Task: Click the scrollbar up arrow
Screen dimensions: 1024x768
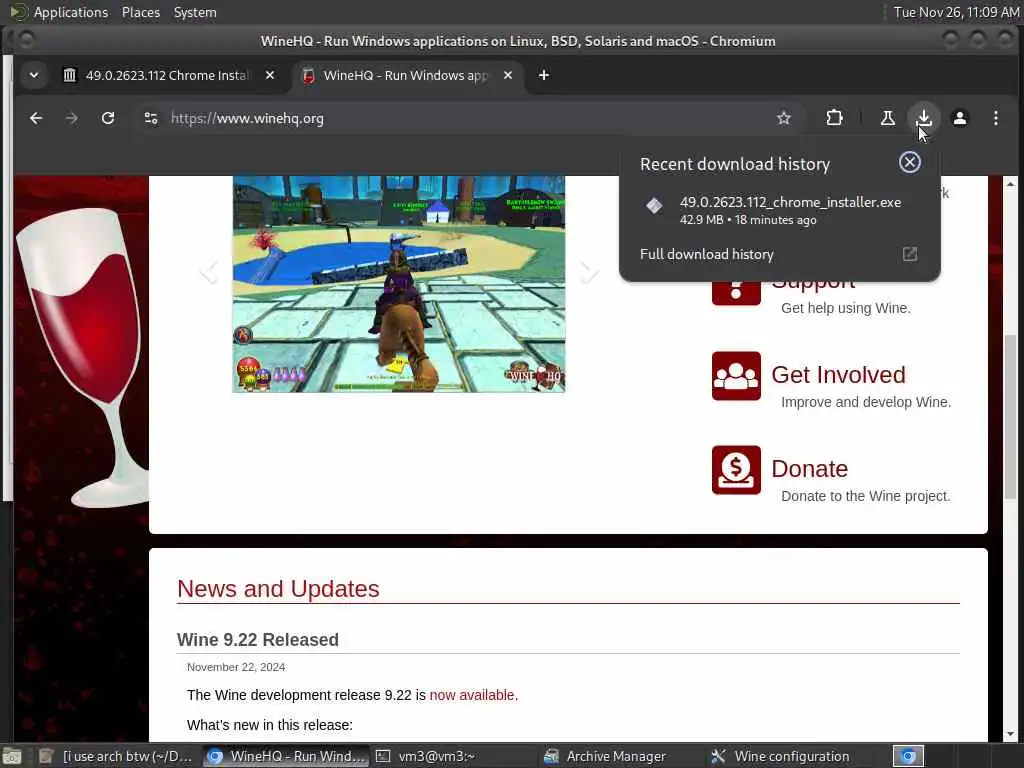Action: tap(1010, 184)
